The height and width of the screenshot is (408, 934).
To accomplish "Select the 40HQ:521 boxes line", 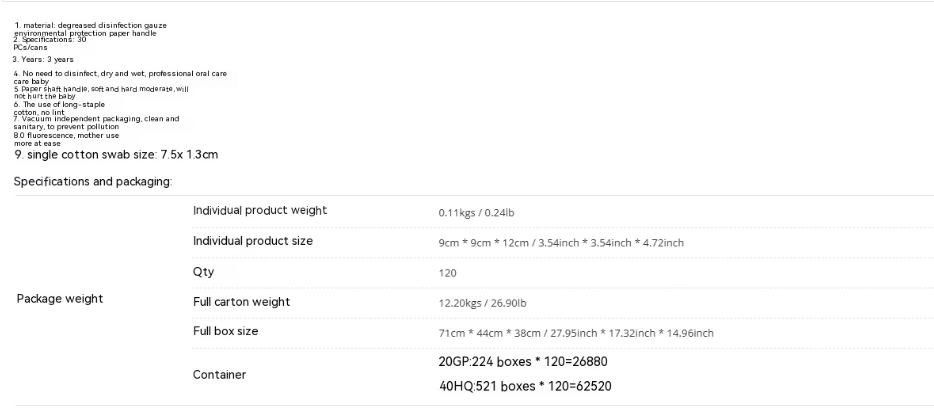I will (525, 387).
